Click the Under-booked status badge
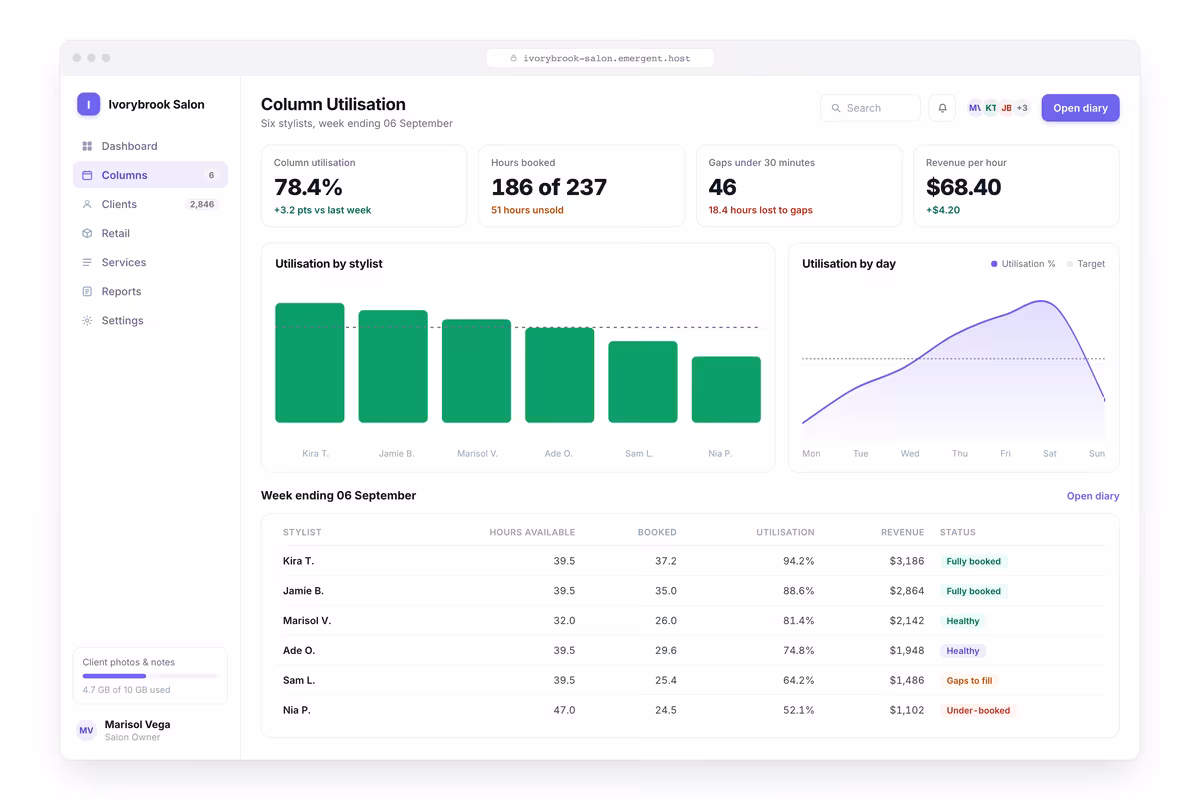This screenshot has height=800, width=1200. click(978, 710)
